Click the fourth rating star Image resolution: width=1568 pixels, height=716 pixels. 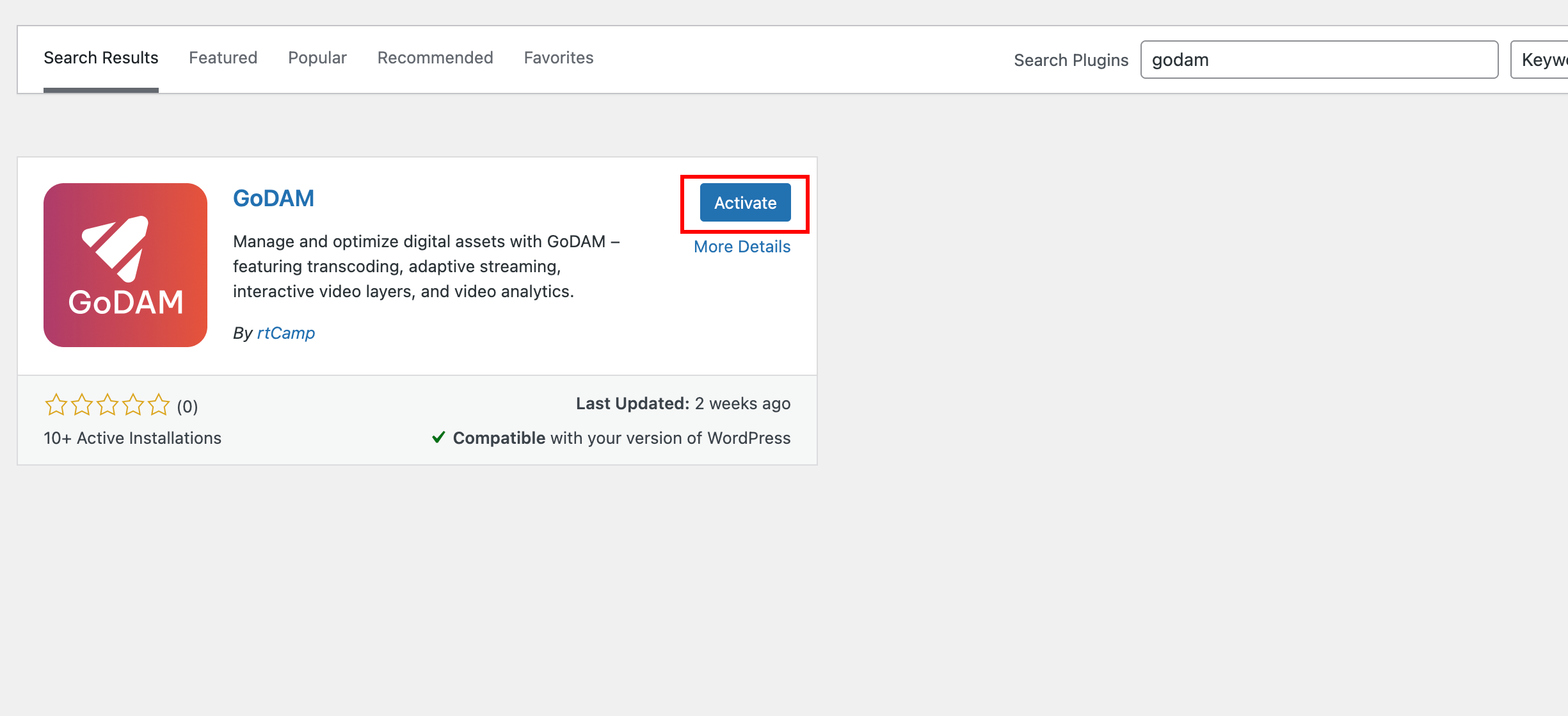point(132,405)
